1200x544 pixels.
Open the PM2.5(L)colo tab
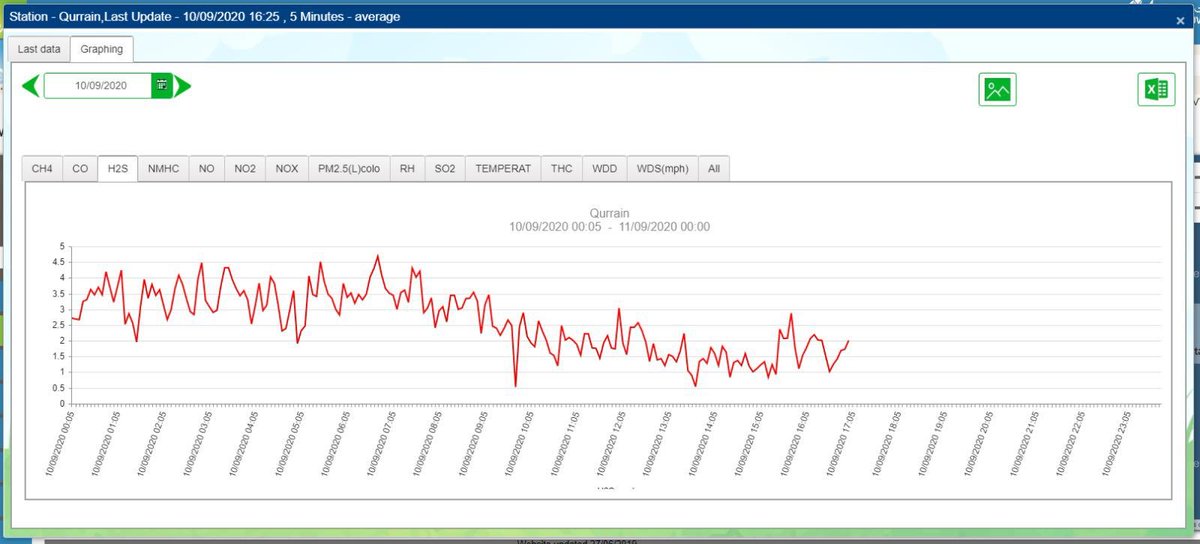click(x=349, y=169)
